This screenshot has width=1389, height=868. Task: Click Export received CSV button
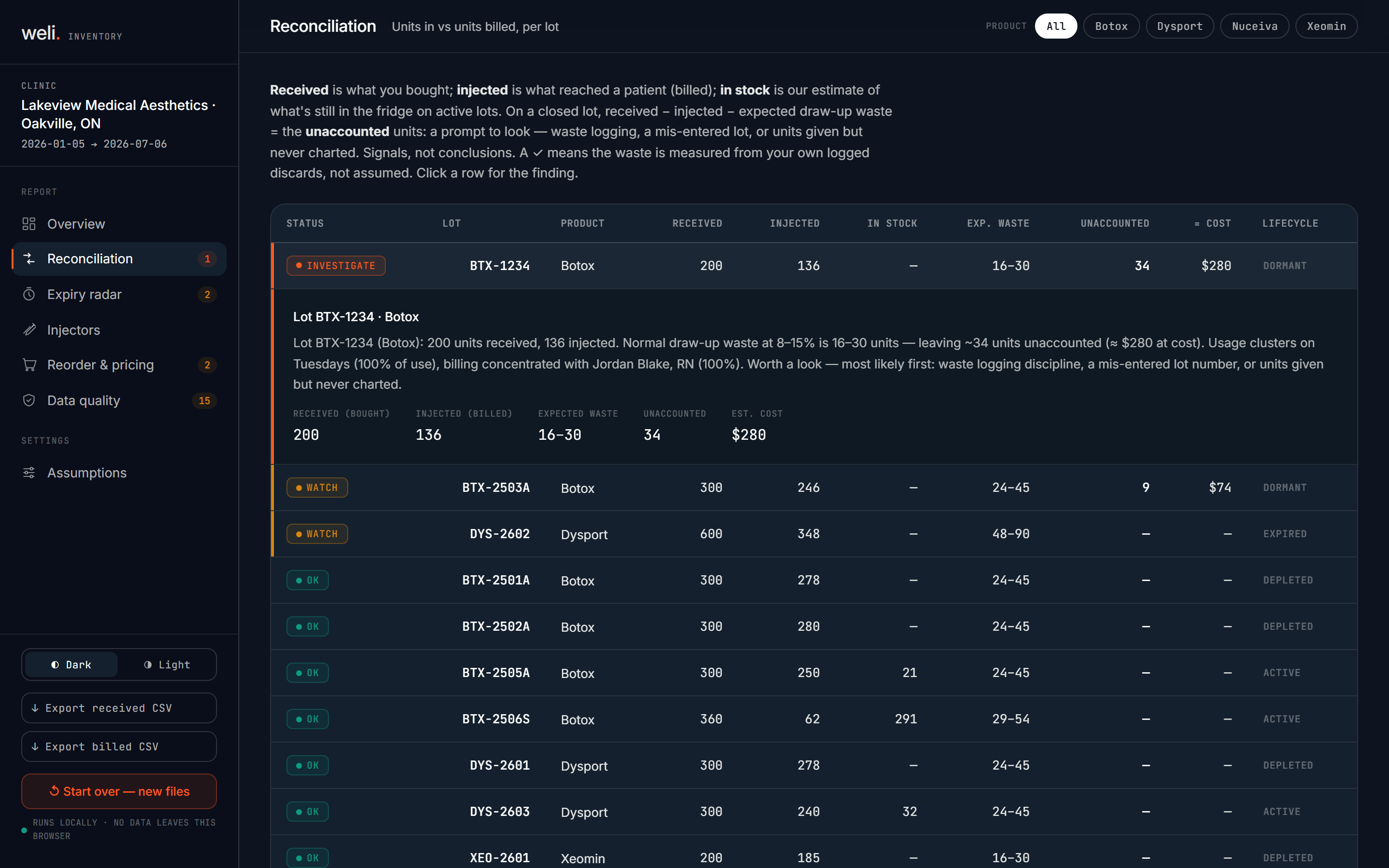point(119,708)
